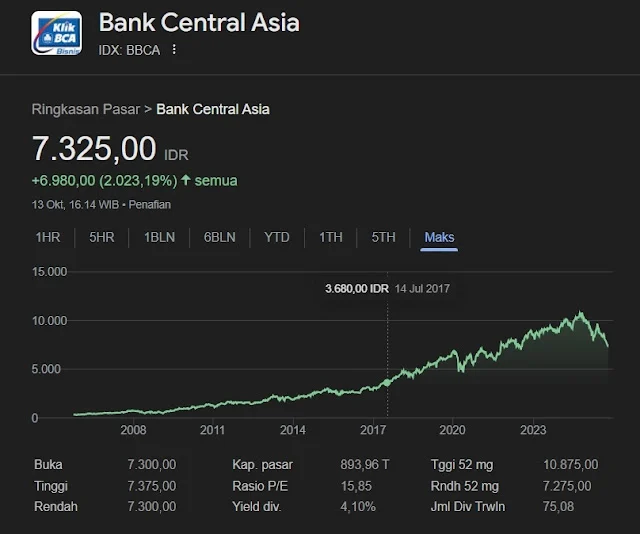Choose the Maks chart range
The width and height of the screenshot is (640, 534).
click(x=439, y=237)
